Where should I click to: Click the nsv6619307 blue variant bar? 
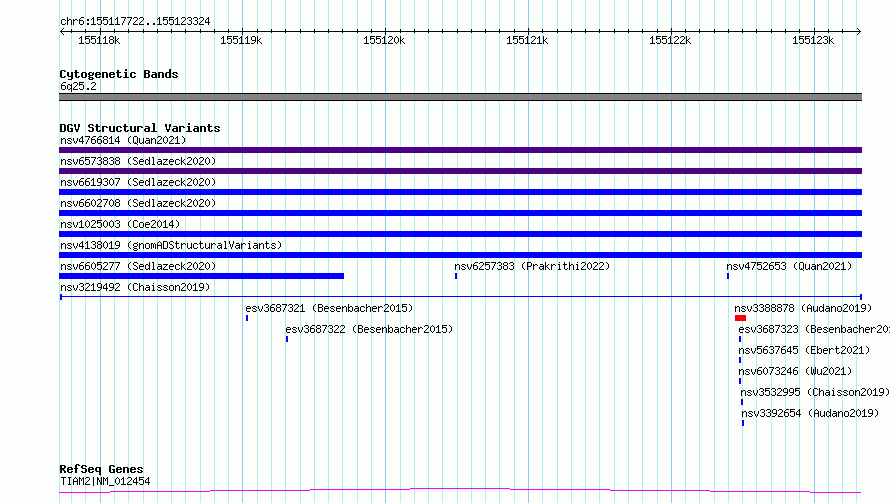[460, 192]
